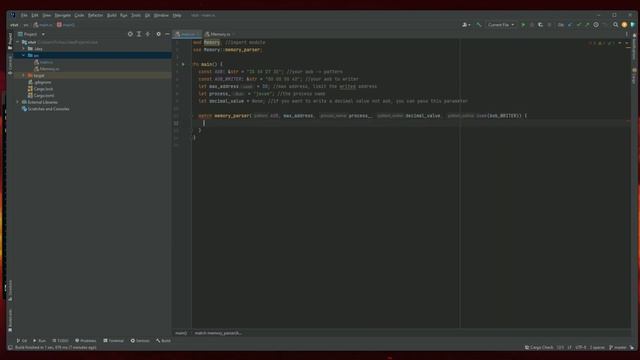Click the gutter run arrow beside fn main
This screenshot has height=360, width=640.
(183, 64)
